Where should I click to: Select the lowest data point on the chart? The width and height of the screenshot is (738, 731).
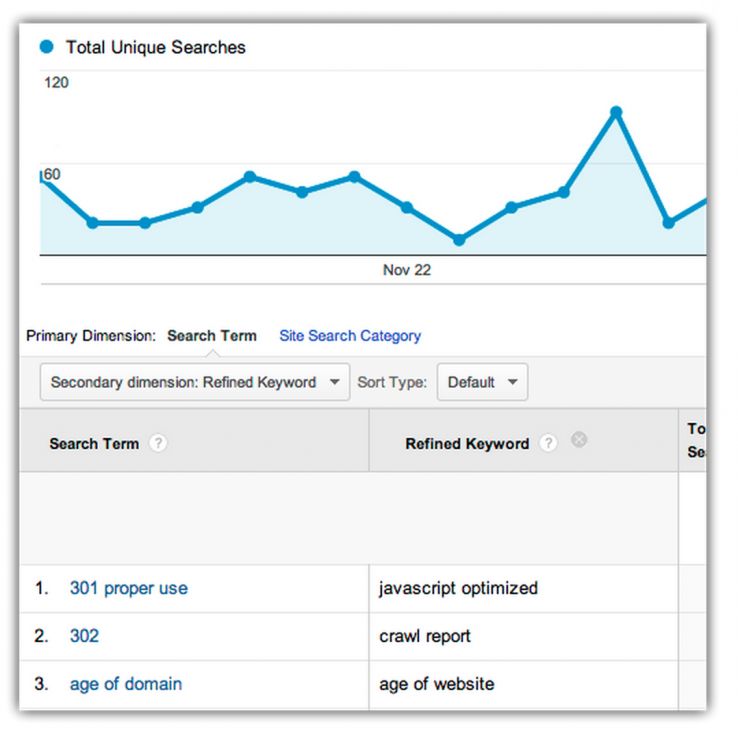459,240
